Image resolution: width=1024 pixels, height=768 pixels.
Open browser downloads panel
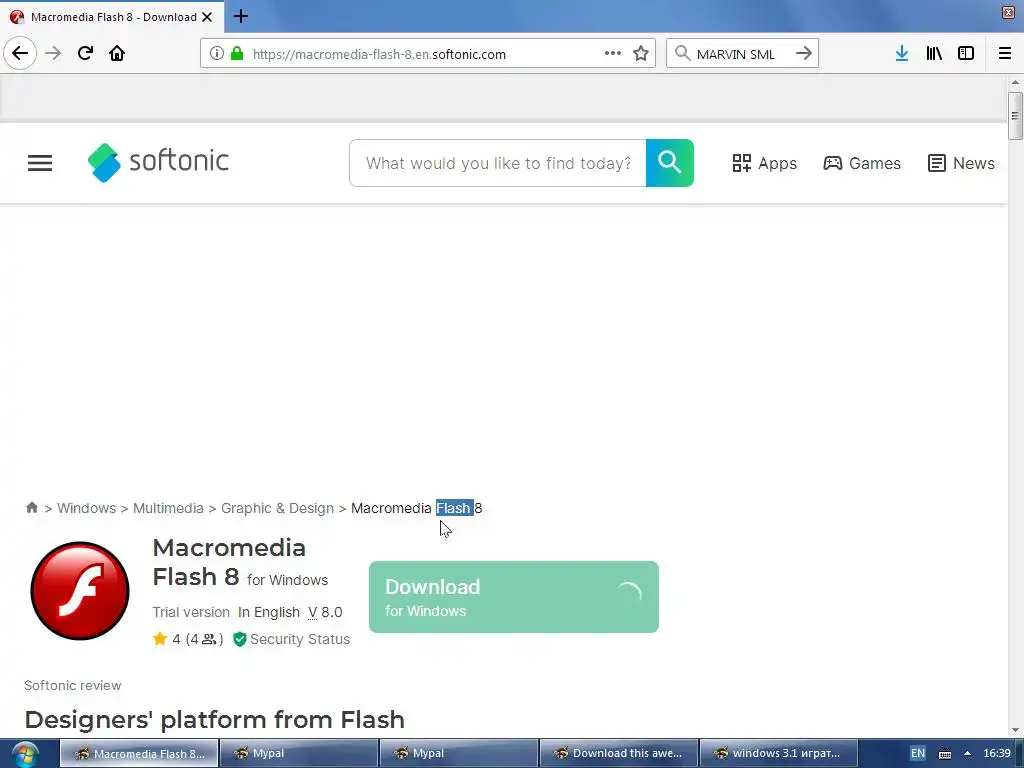tap(902, 54)
